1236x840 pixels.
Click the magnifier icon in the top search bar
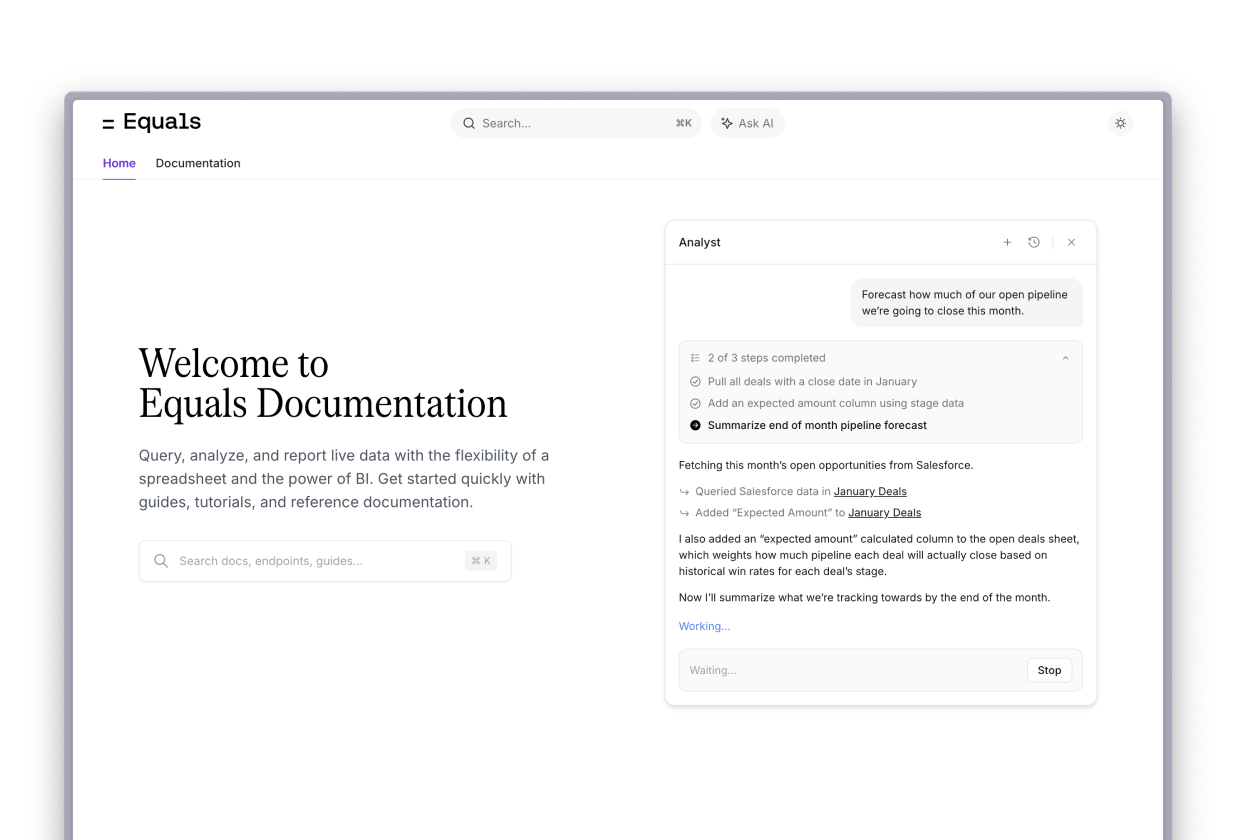(469, 123)
